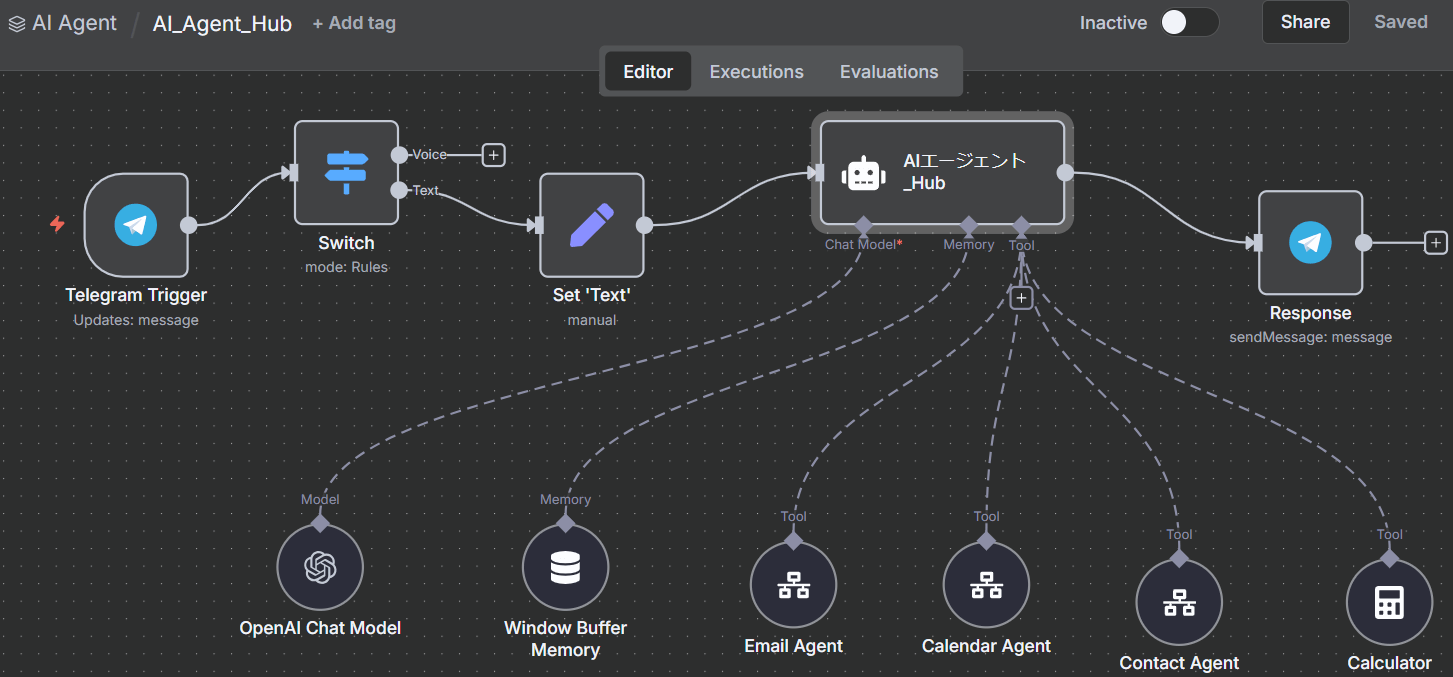
Task: Click the AI Agent project stack icon
Action: point(17,24)
